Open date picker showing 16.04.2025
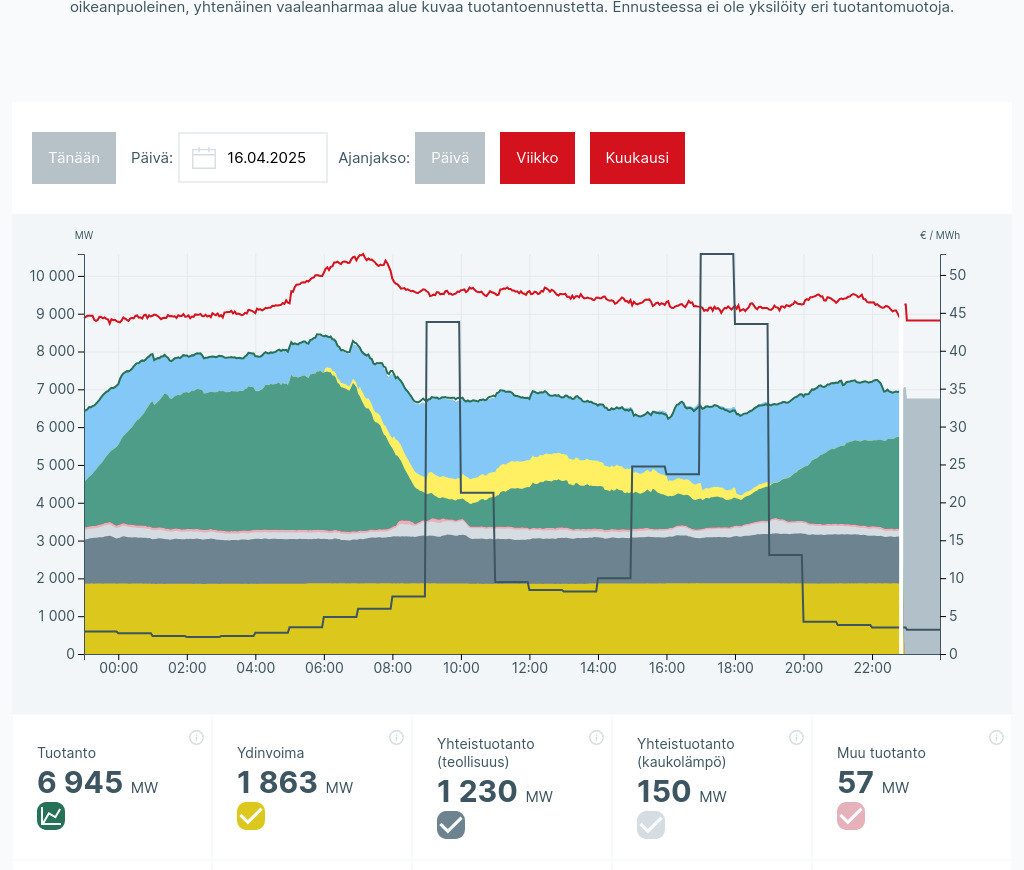 point(266,158)
